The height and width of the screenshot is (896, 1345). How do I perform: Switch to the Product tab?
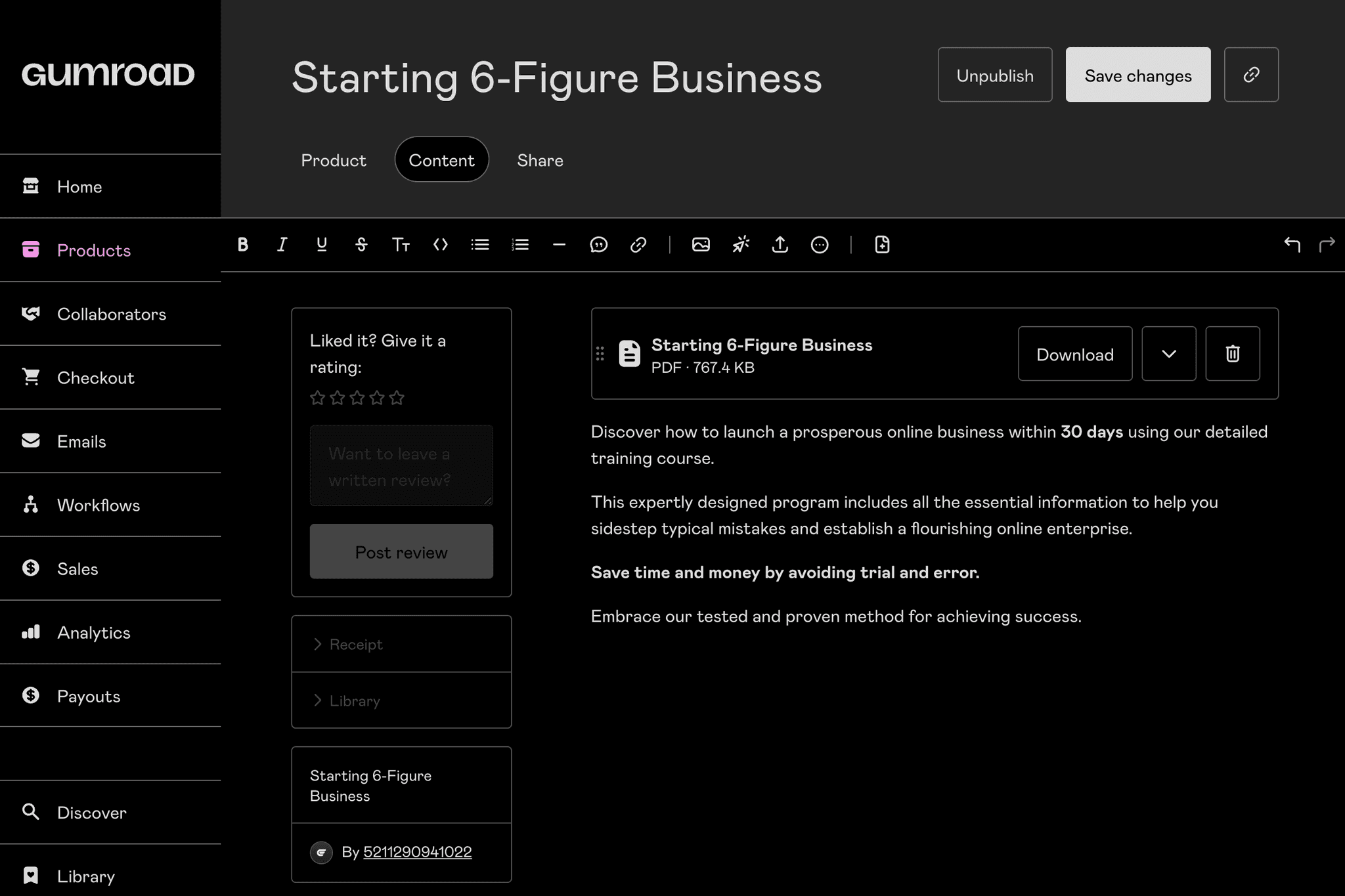[x=333, y=160]
